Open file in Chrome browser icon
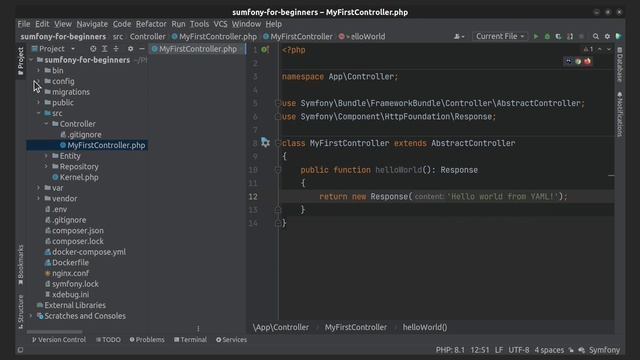Viewport: 640px width, 360px height. click(578, 62)
